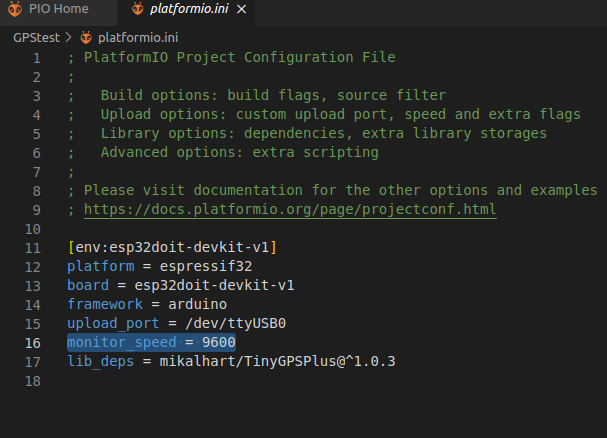Click line number 11 in the gutter
Screen dimensions: 607x438
(33, 247)
